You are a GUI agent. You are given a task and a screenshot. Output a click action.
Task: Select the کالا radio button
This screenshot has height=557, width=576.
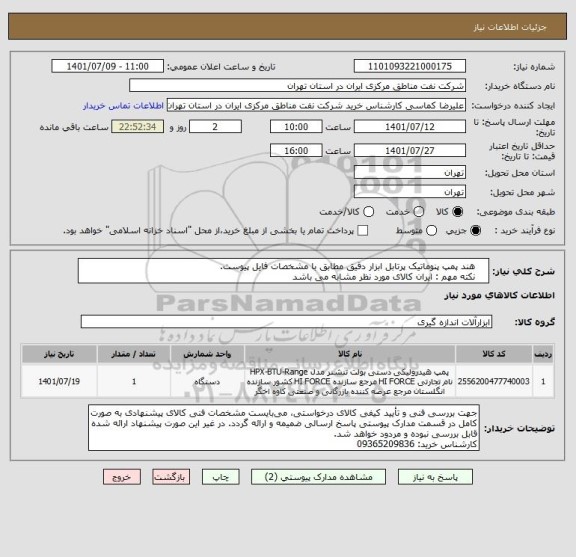[458, 212]
